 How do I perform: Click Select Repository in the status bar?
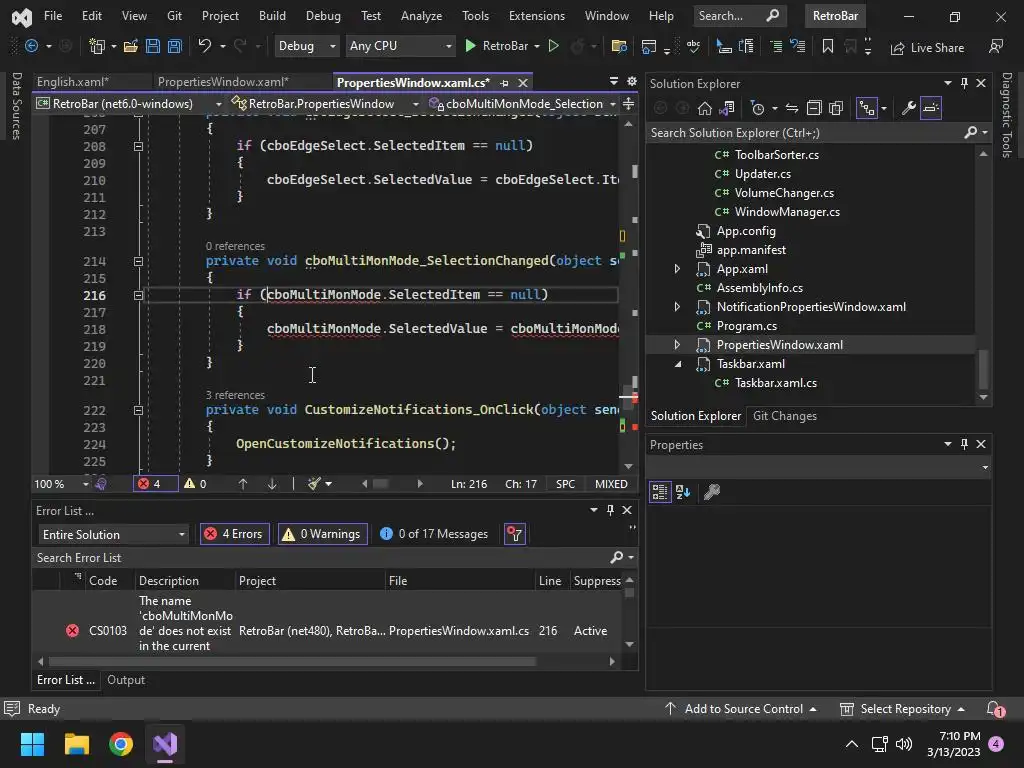902,709
